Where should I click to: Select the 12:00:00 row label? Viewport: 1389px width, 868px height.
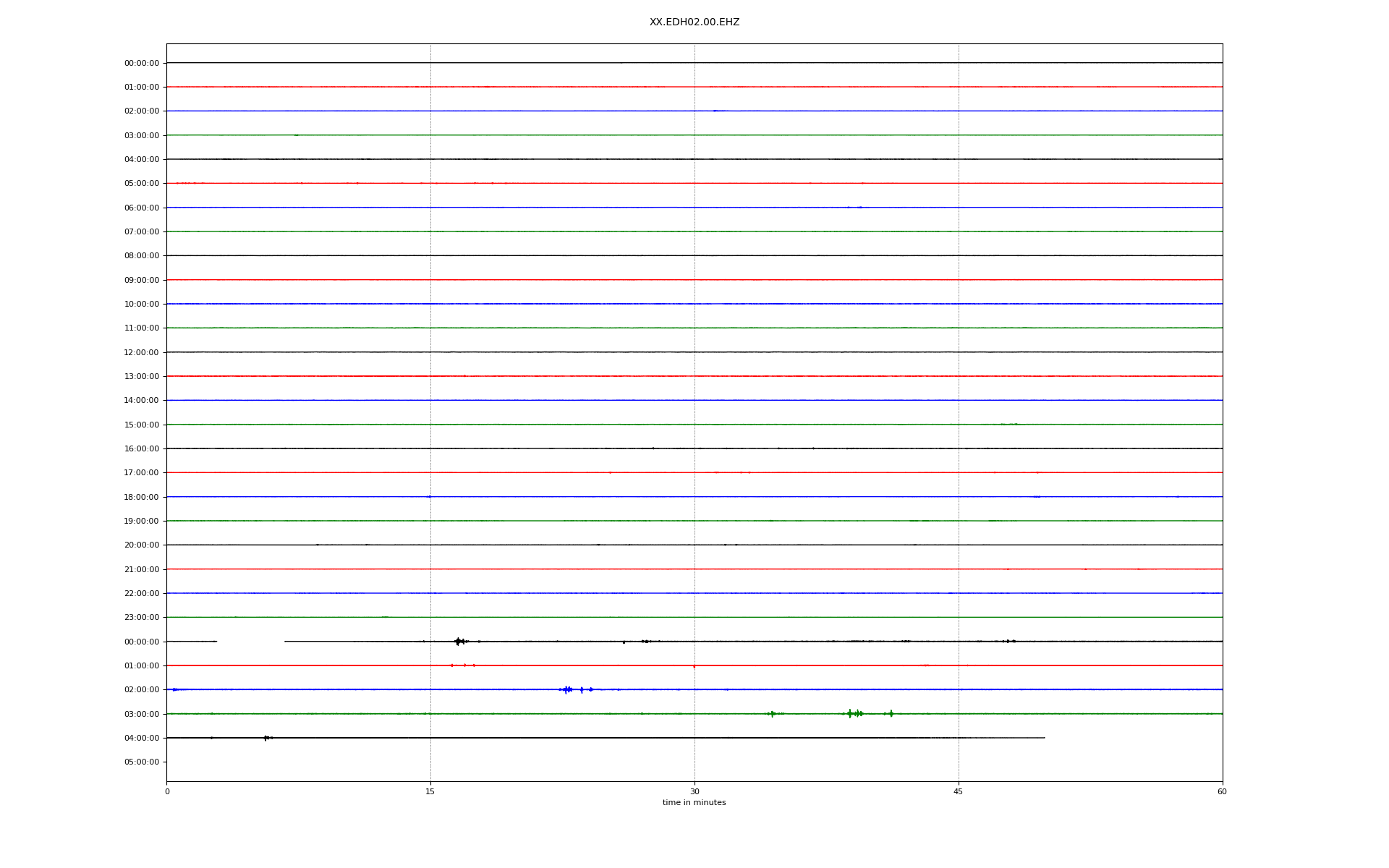pos(142,353)
